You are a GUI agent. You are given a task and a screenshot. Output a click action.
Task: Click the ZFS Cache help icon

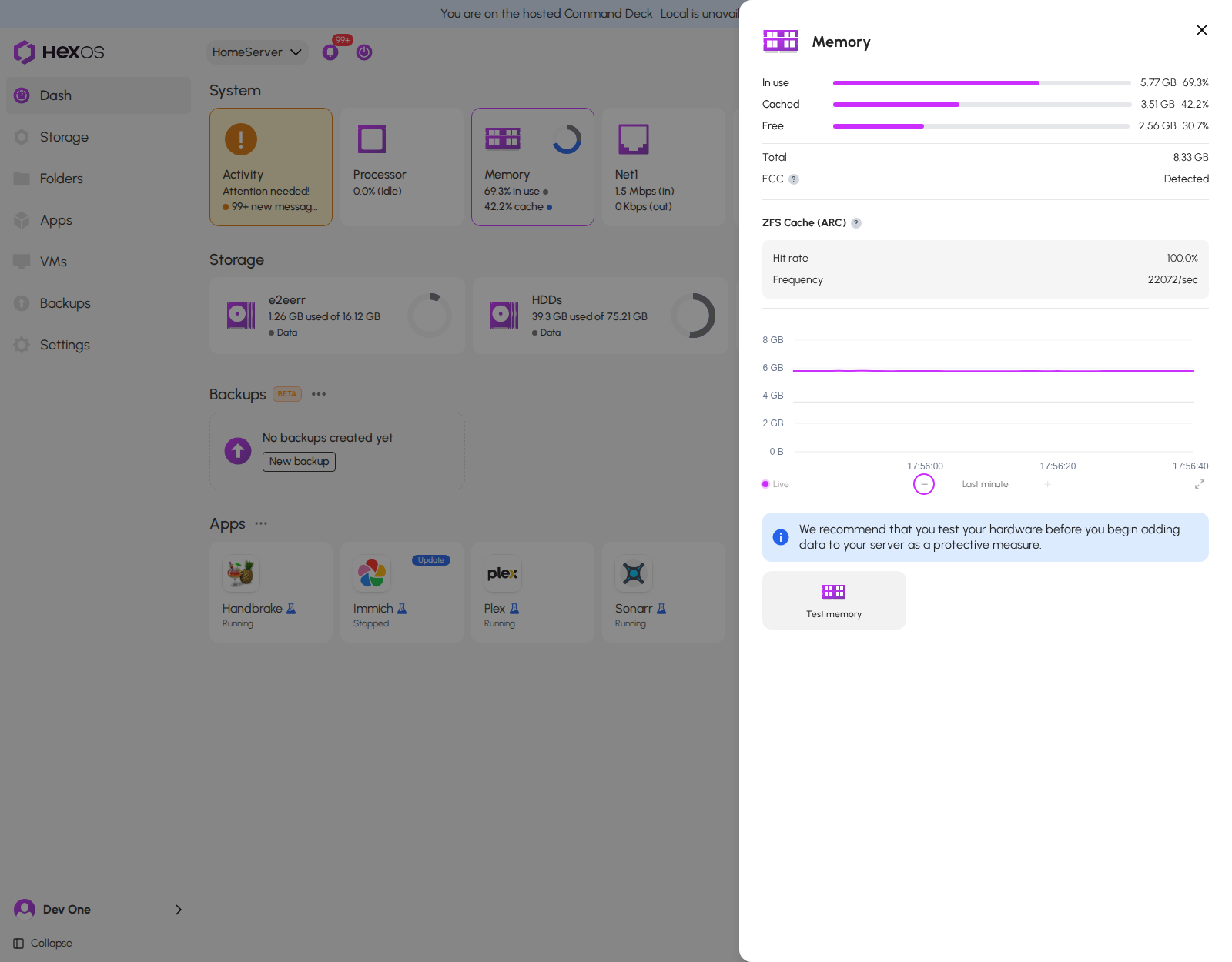click(x=856, y=223)
